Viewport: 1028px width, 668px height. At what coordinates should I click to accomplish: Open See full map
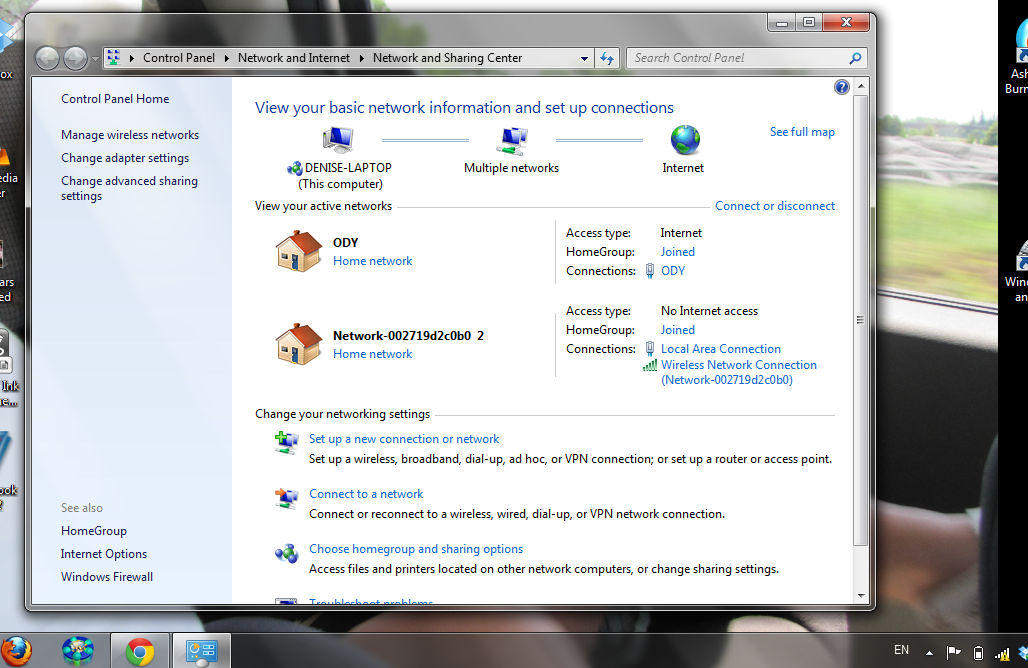[802, 132]
